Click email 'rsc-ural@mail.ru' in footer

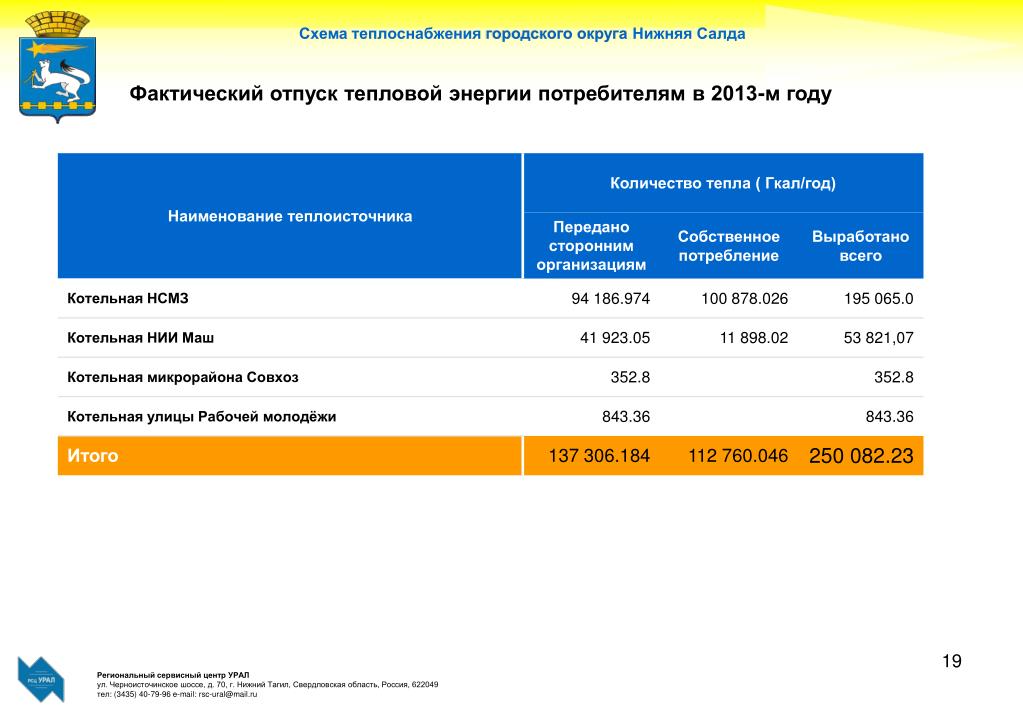tap(228, 694)
